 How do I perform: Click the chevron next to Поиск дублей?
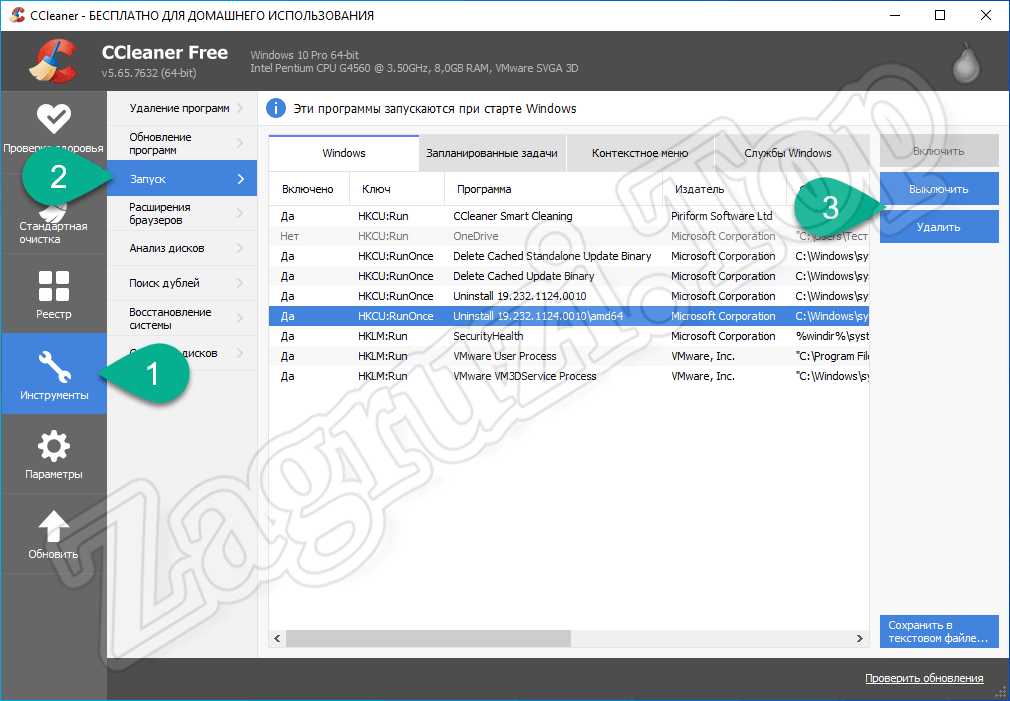[x=241, y=283]
